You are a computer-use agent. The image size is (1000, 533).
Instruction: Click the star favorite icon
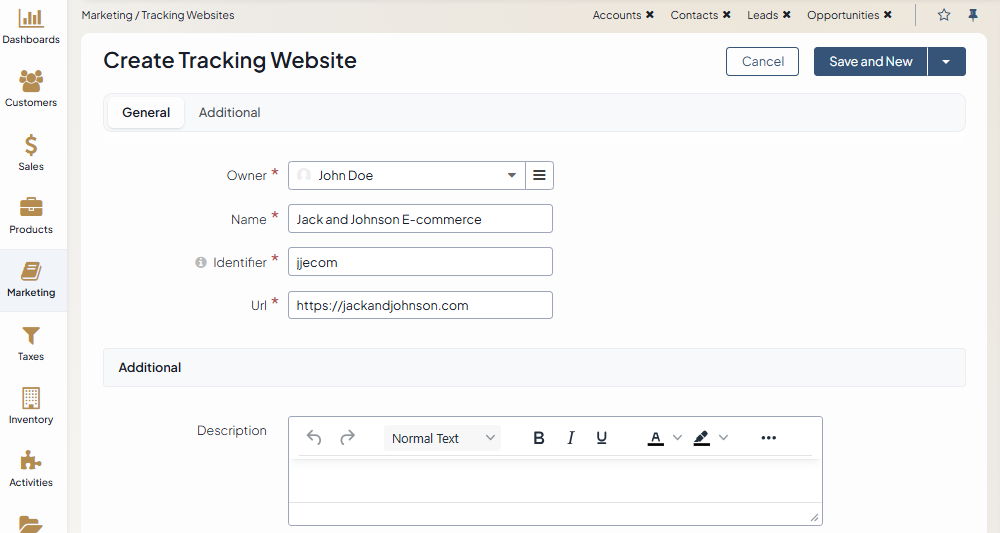[944, 15]
